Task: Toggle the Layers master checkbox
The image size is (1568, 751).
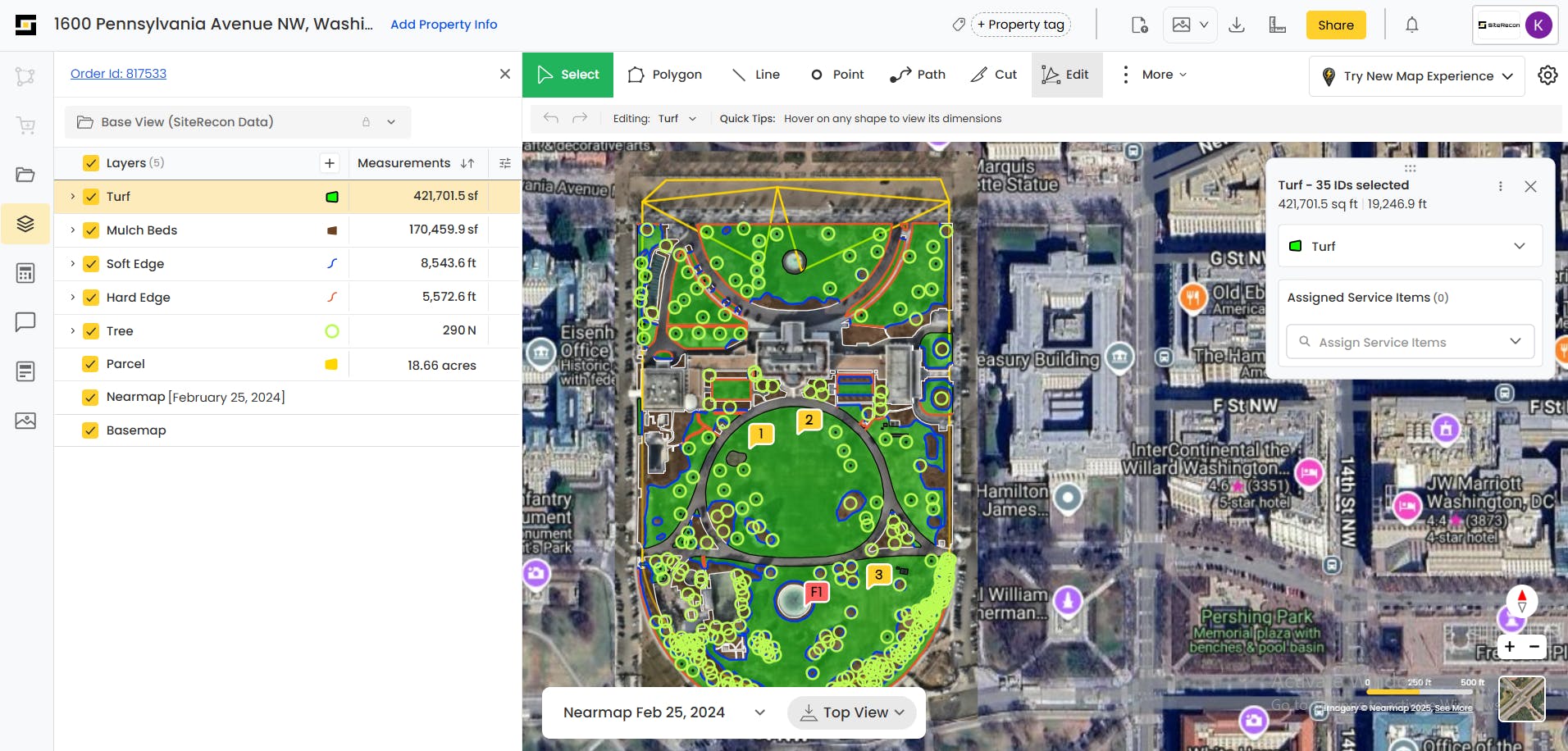Action: tap(91, 163)
